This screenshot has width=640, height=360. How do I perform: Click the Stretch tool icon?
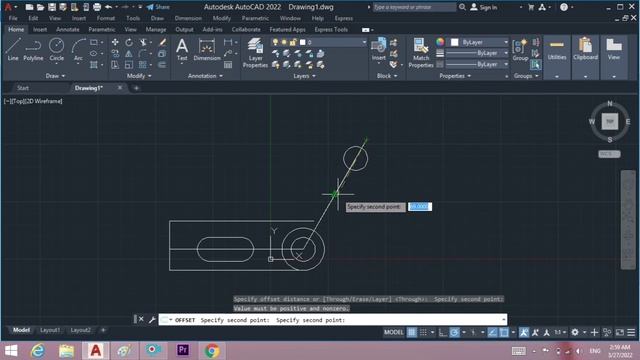tap(115, 64)
